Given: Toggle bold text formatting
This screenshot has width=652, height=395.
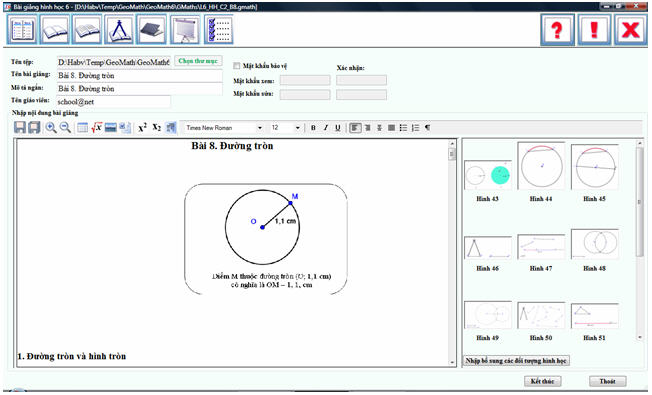Looking at the screenshot, I should tap(313, 128).
